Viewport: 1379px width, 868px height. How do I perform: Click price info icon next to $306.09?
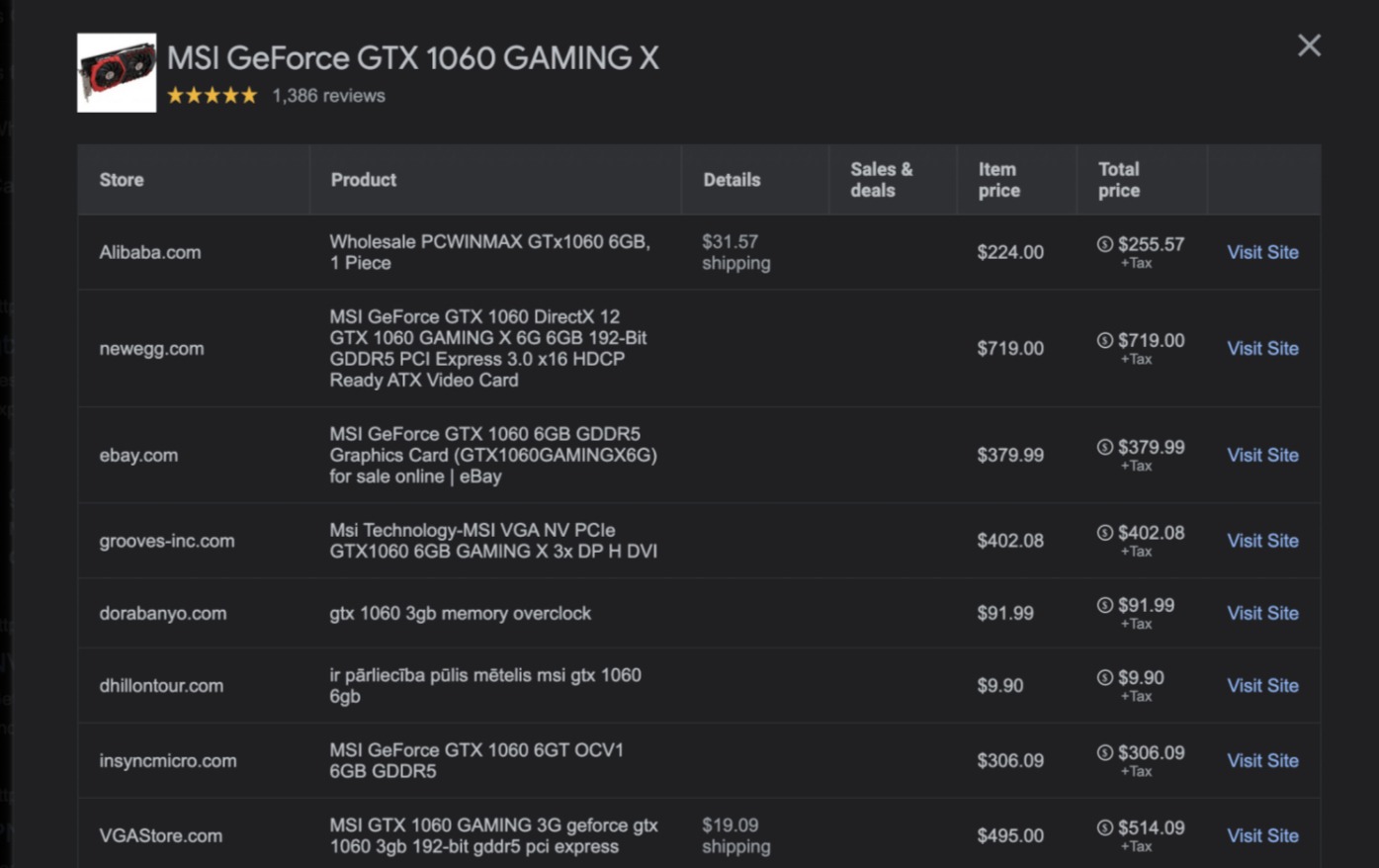pyautogui.click(x=1105, y=752)
